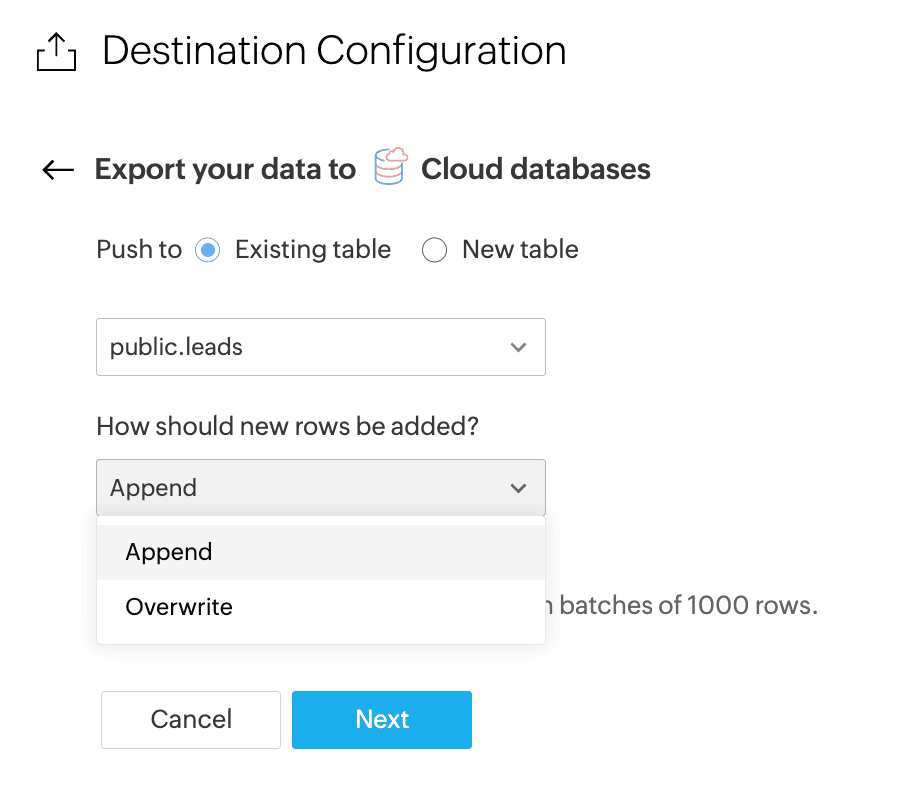Screen dimensions: 902x790
Task: Click the chevron arrow beside Append
Action: coord(518,488)
